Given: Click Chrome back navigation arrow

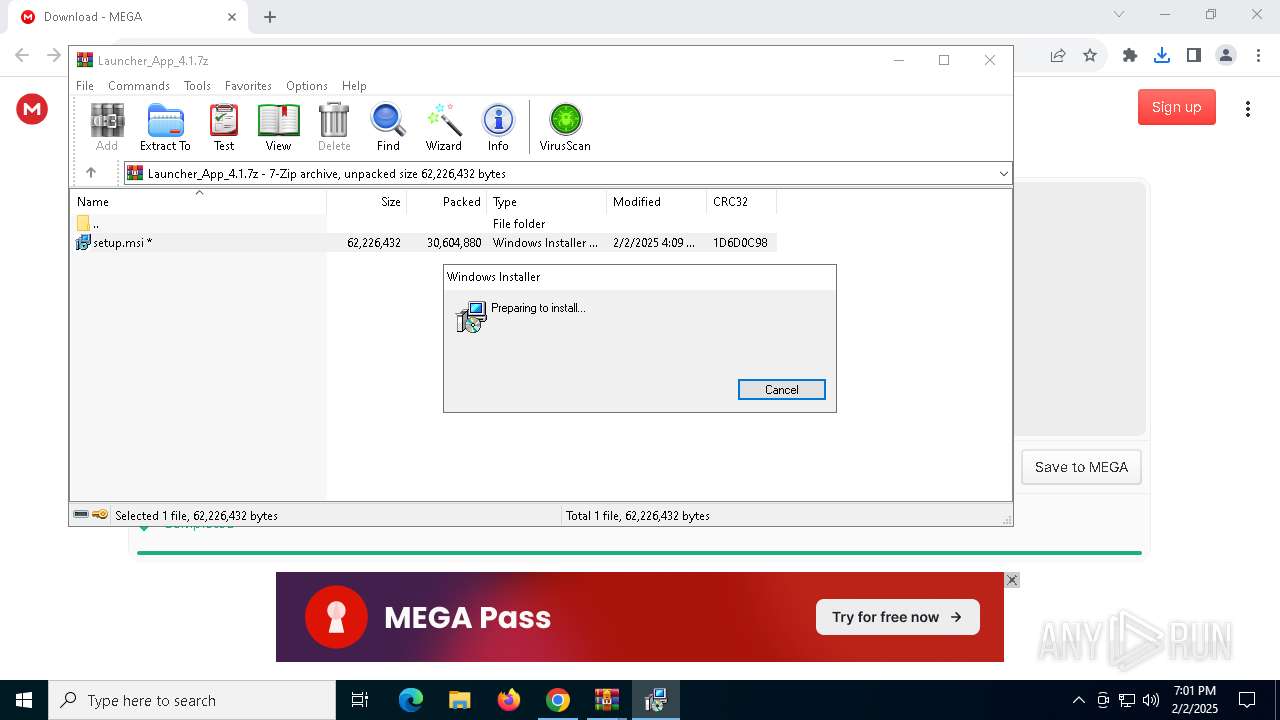Looking at the screenshot, I should (22, 56).
